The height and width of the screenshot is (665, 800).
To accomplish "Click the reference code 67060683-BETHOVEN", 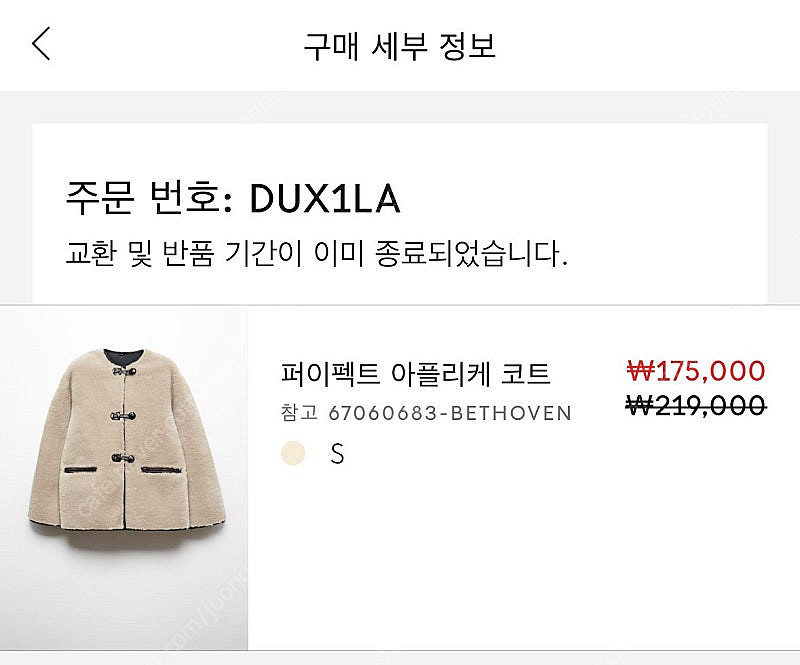I will [450, 413].
